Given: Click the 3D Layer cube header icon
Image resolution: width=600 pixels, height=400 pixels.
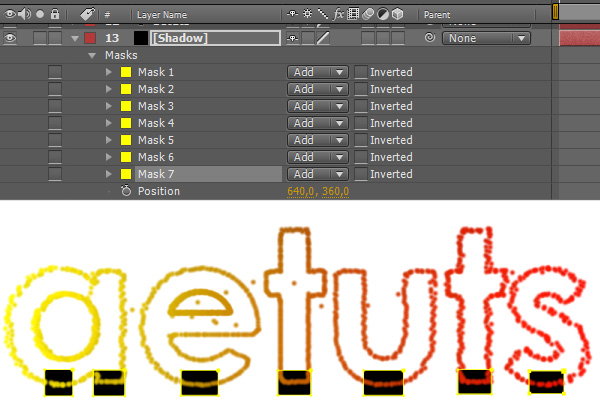Looking at the screenshot, I should pos(398,15).
